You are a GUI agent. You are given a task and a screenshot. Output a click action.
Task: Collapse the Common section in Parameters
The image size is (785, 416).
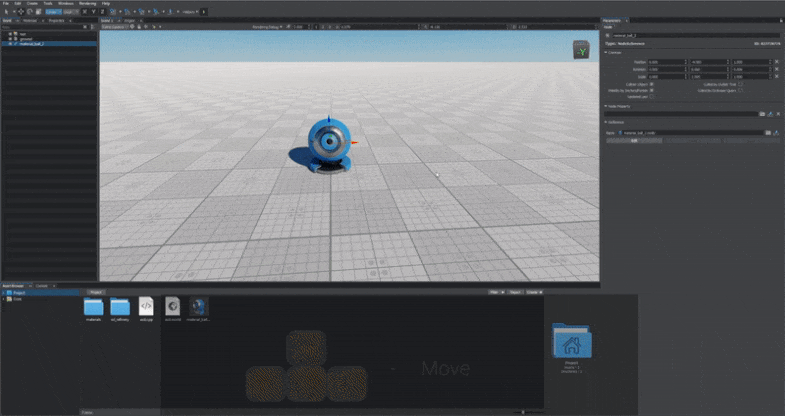point(605,52)
